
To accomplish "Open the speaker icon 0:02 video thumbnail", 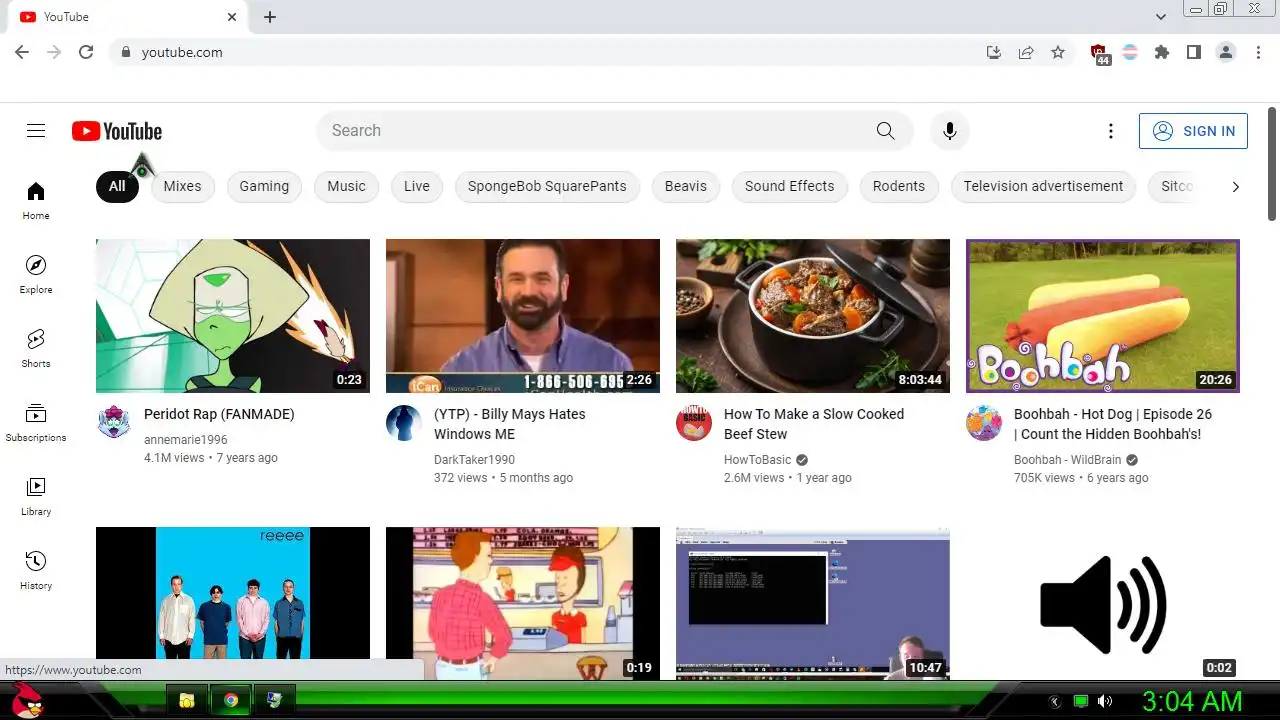I will (x=1103, y=603).
